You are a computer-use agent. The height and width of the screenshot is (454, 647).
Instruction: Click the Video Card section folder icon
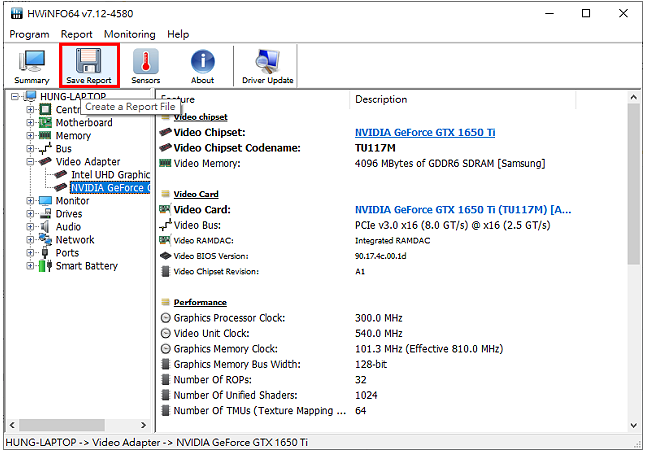tap(165, 194)
